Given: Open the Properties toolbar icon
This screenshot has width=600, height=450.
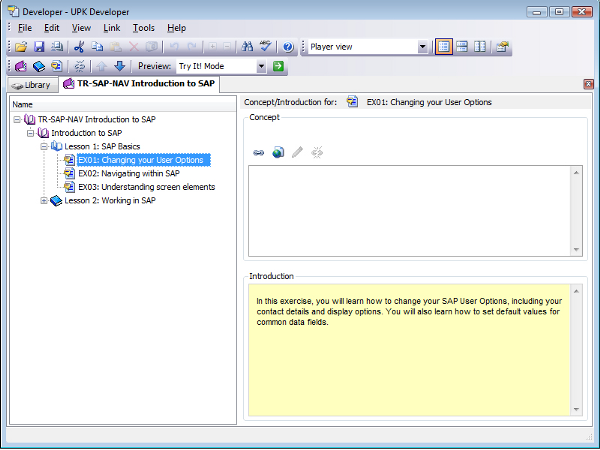Looking at the screenshot, I should pyautogui.click(x=502, y=47).
